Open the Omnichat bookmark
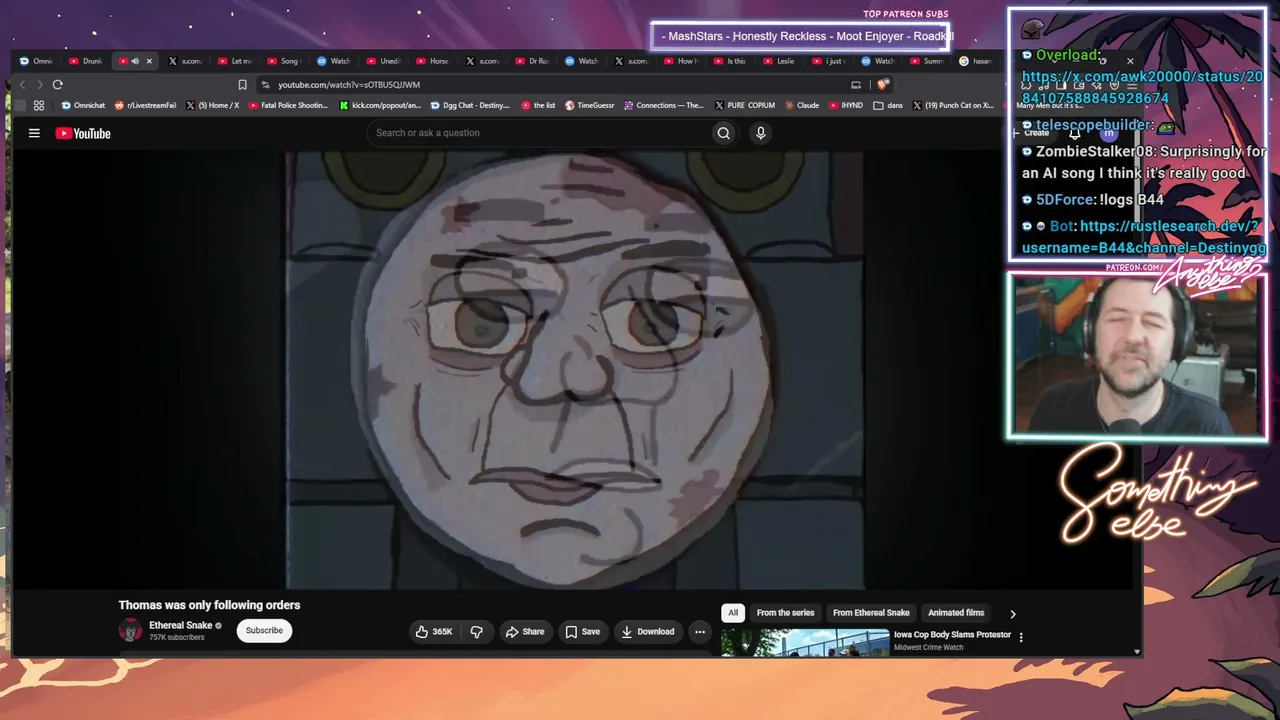The width and height of the screenshot is (1280, 720). coord(83,105)
